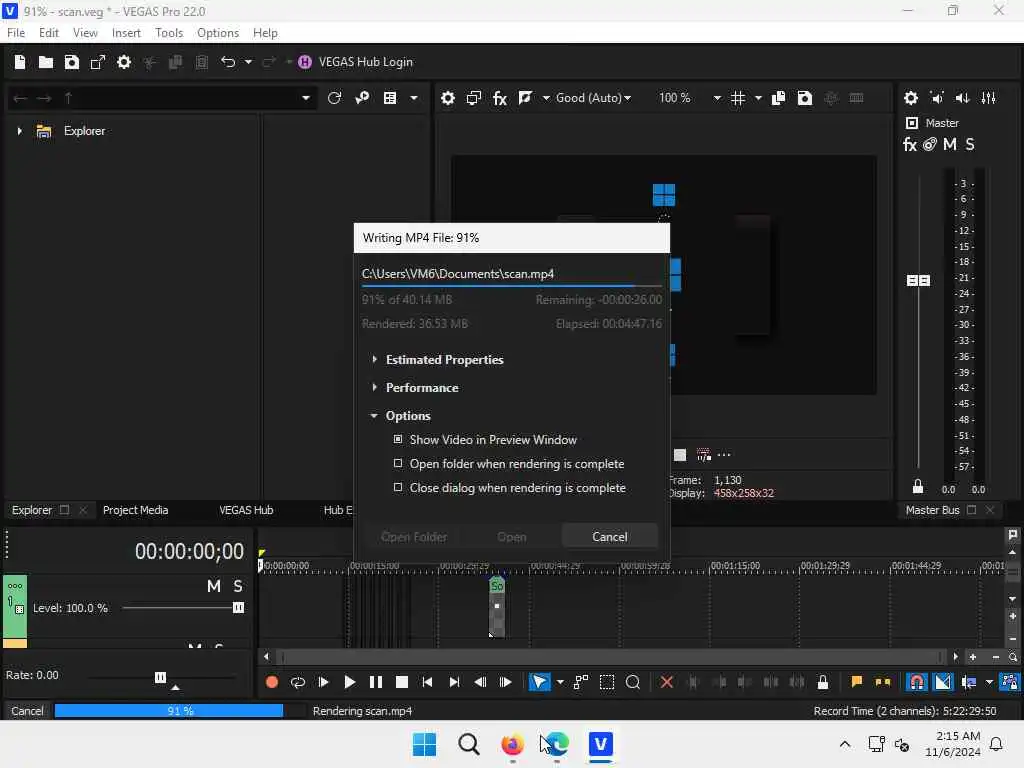Open Firefox from the taskbar
Image resolution: width=1024 pixels, height=768 pixels.
point(512,744)
